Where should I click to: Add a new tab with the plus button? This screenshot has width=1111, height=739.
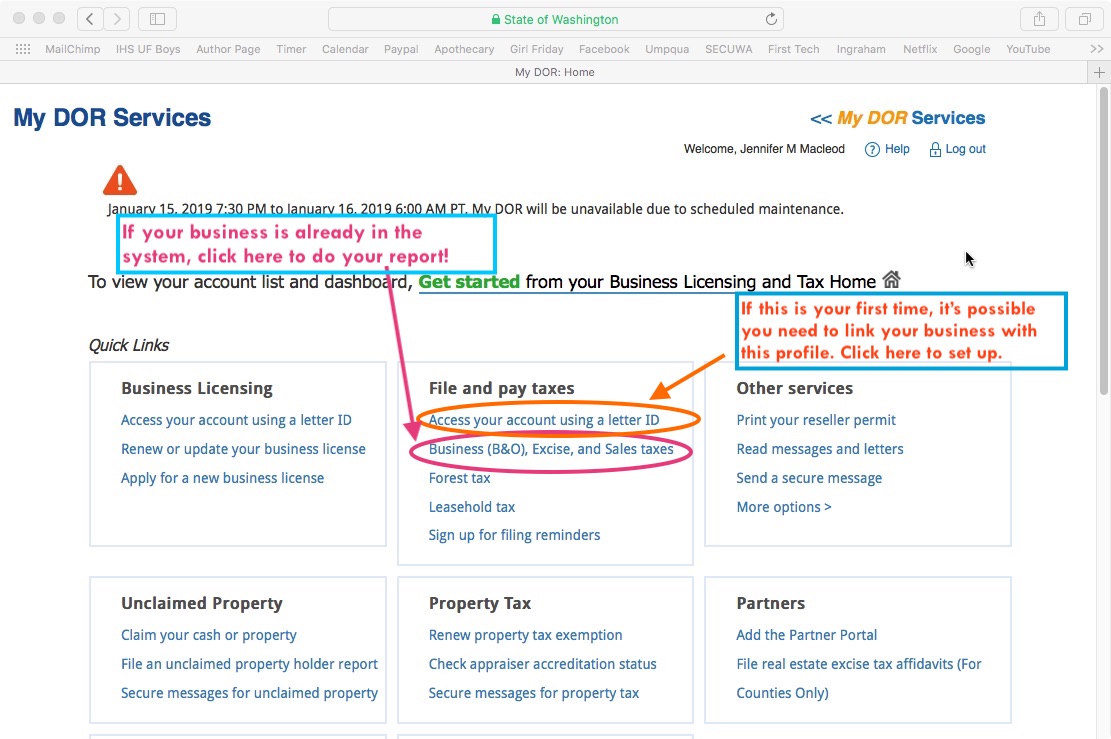pos(1099,72)
